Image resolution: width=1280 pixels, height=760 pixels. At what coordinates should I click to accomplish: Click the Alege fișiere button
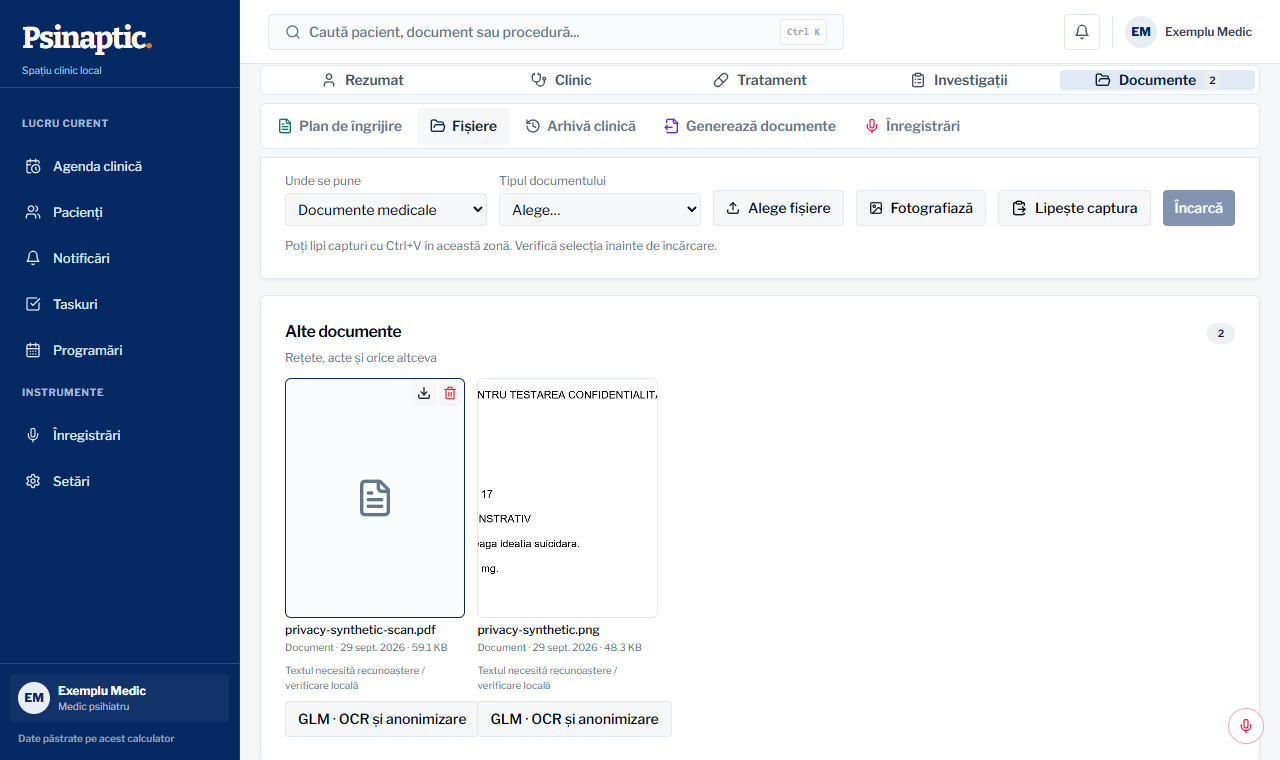778,208
